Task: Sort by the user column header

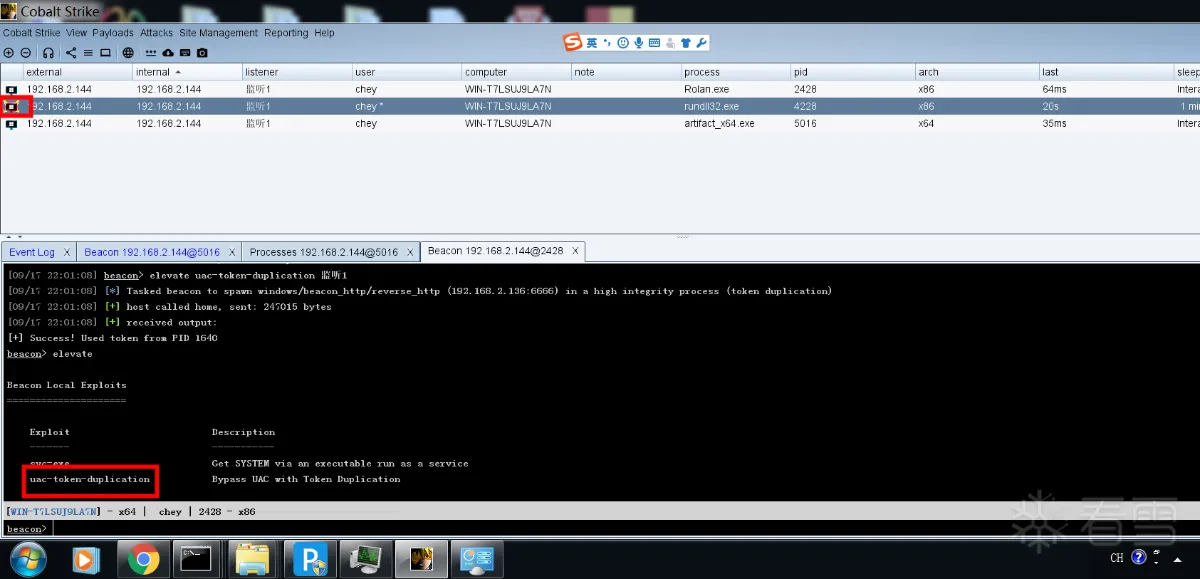Action: pos(407,72)
